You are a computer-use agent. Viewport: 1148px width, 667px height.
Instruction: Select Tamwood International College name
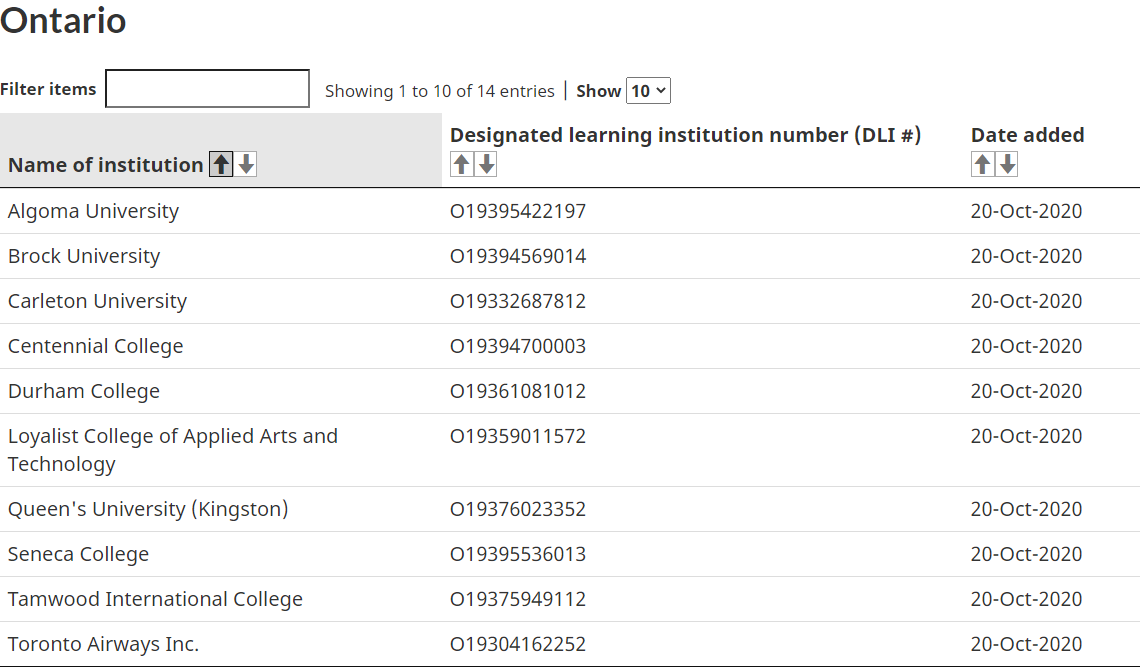tap(155, 599)
